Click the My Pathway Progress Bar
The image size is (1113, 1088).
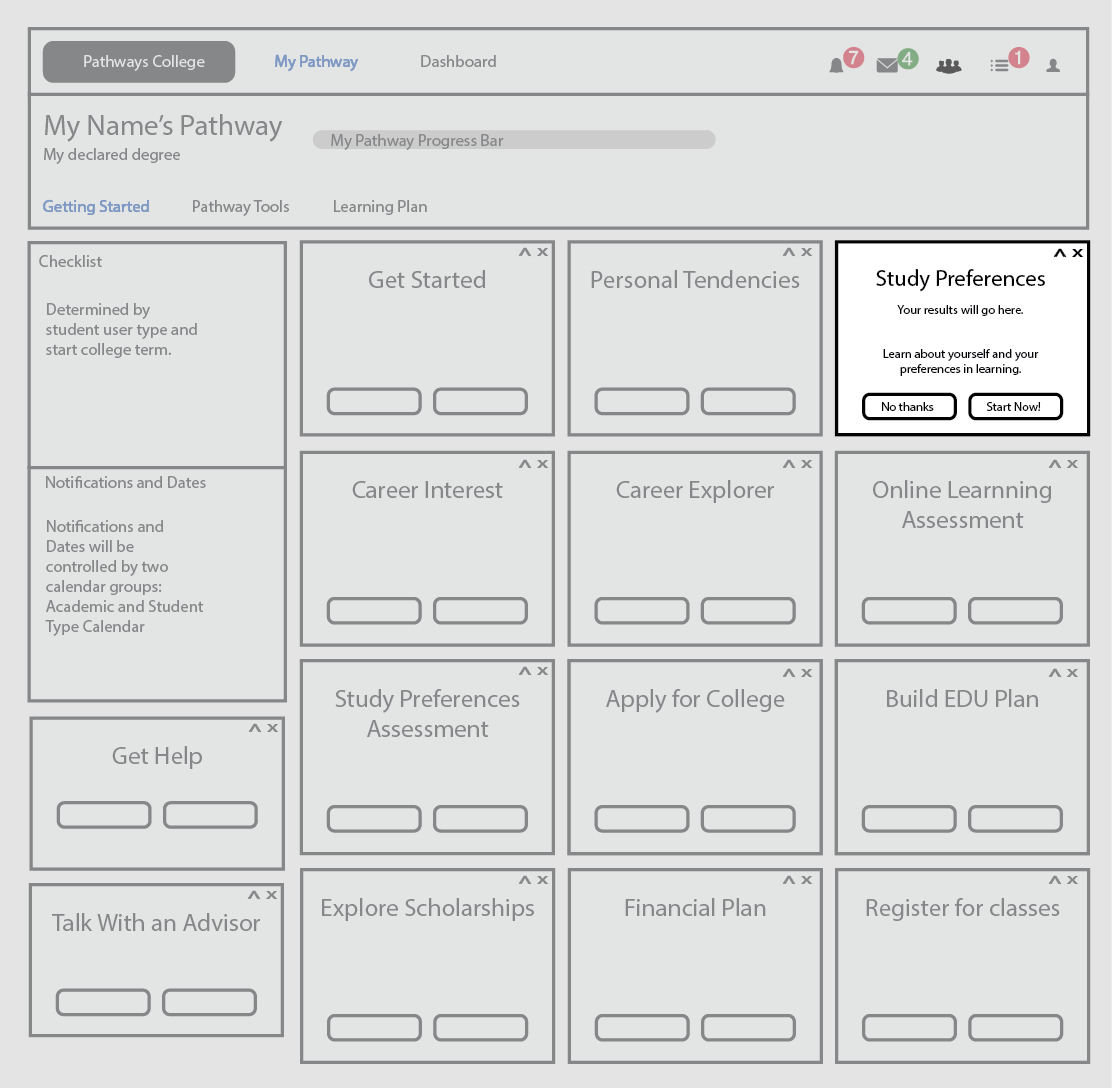point(513,140)
